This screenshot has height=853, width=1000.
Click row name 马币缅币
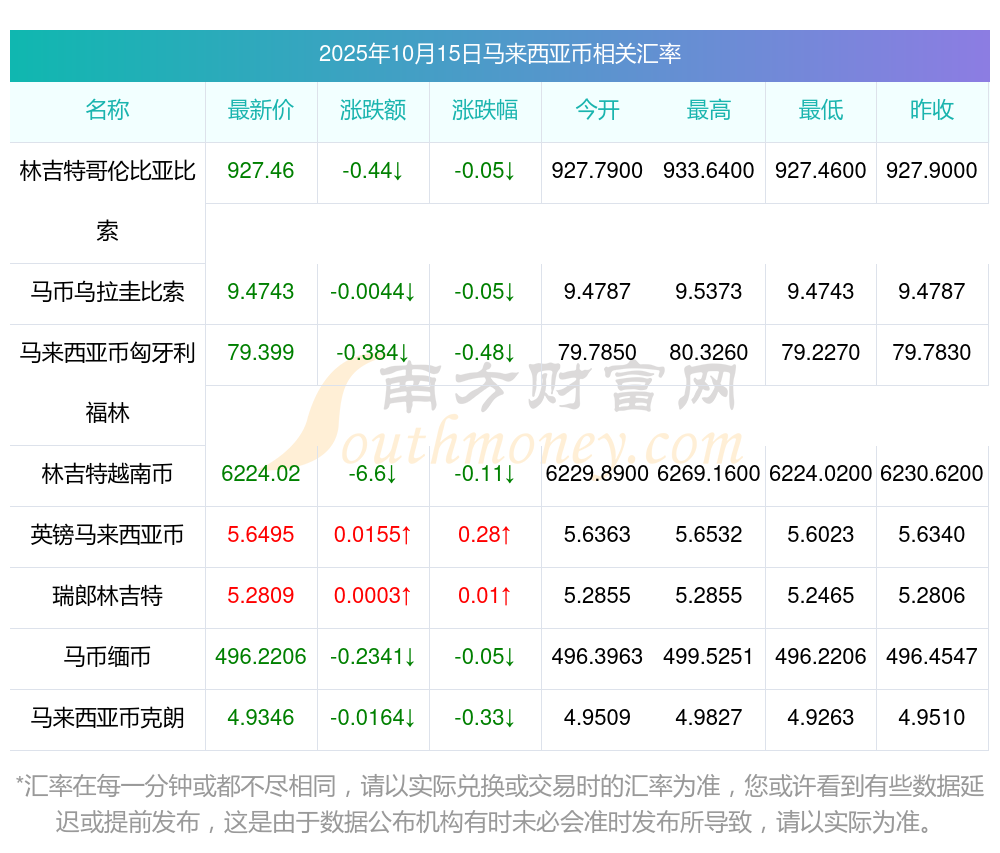[x=107, y=657]
